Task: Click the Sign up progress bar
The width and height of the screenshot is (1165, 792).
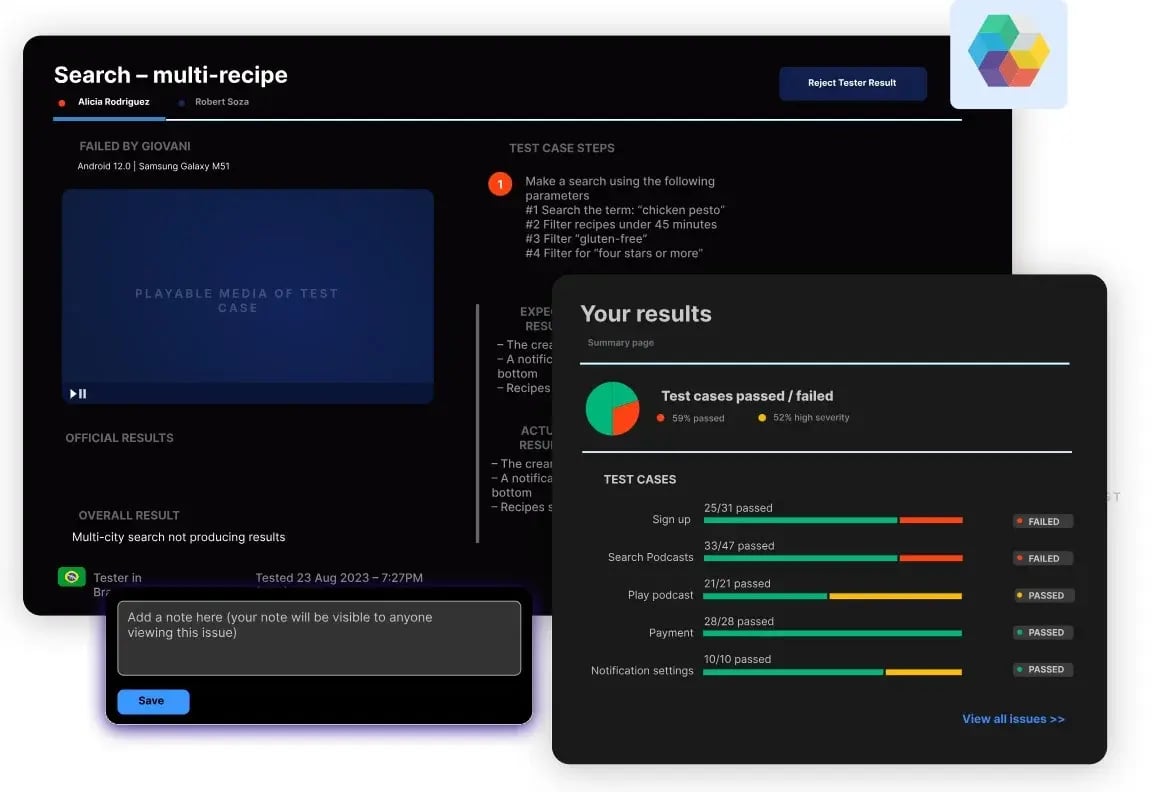Action: 832,520
